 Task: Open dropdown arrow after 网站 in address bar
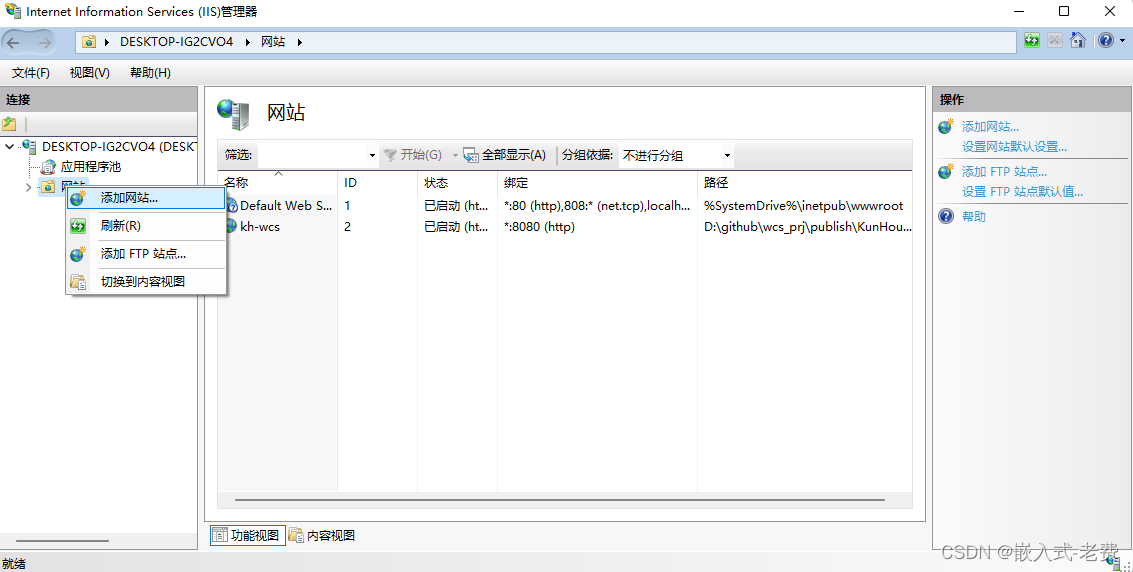(x=299, y=42)
